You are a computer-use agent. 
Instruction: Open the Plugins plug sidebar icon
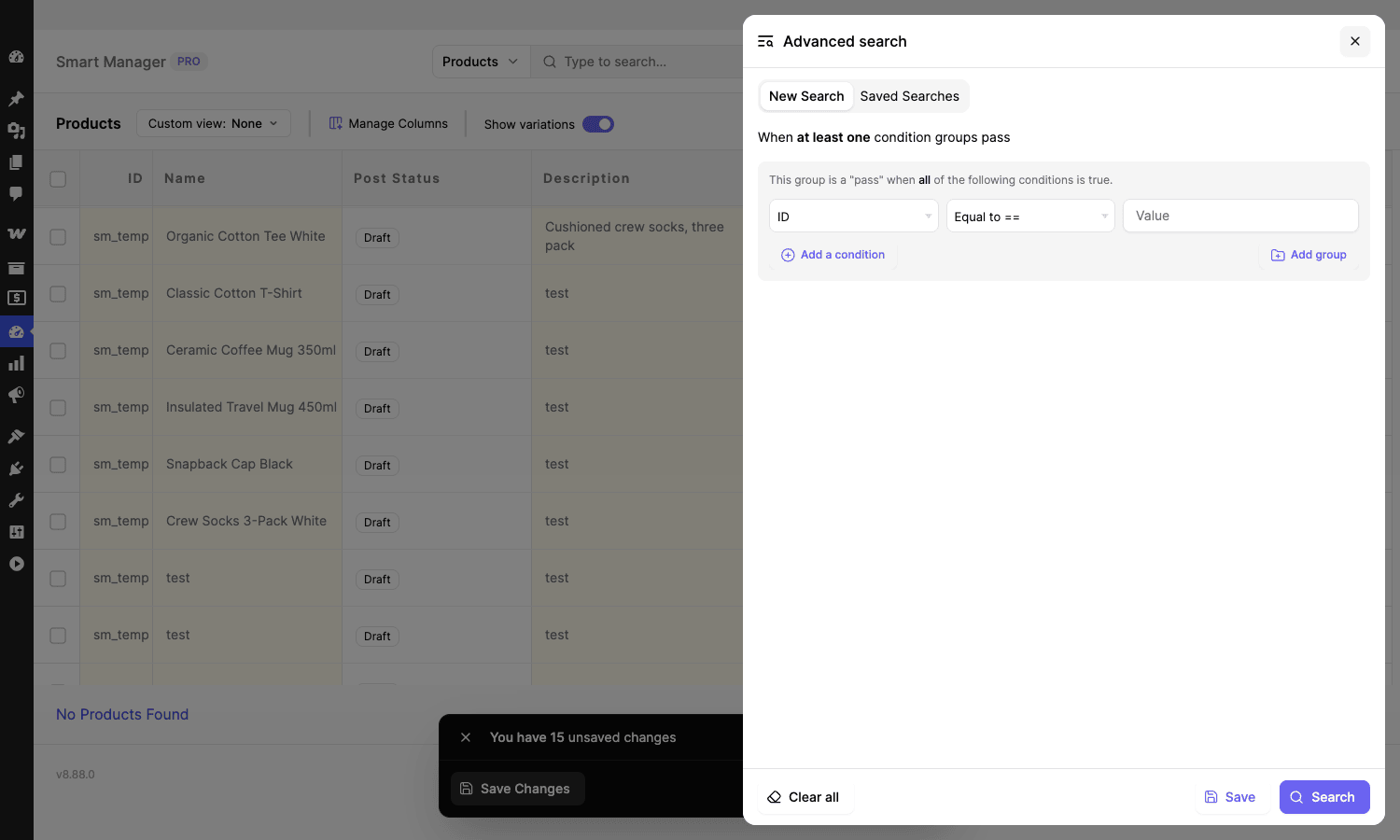click(x=16, y=469)
